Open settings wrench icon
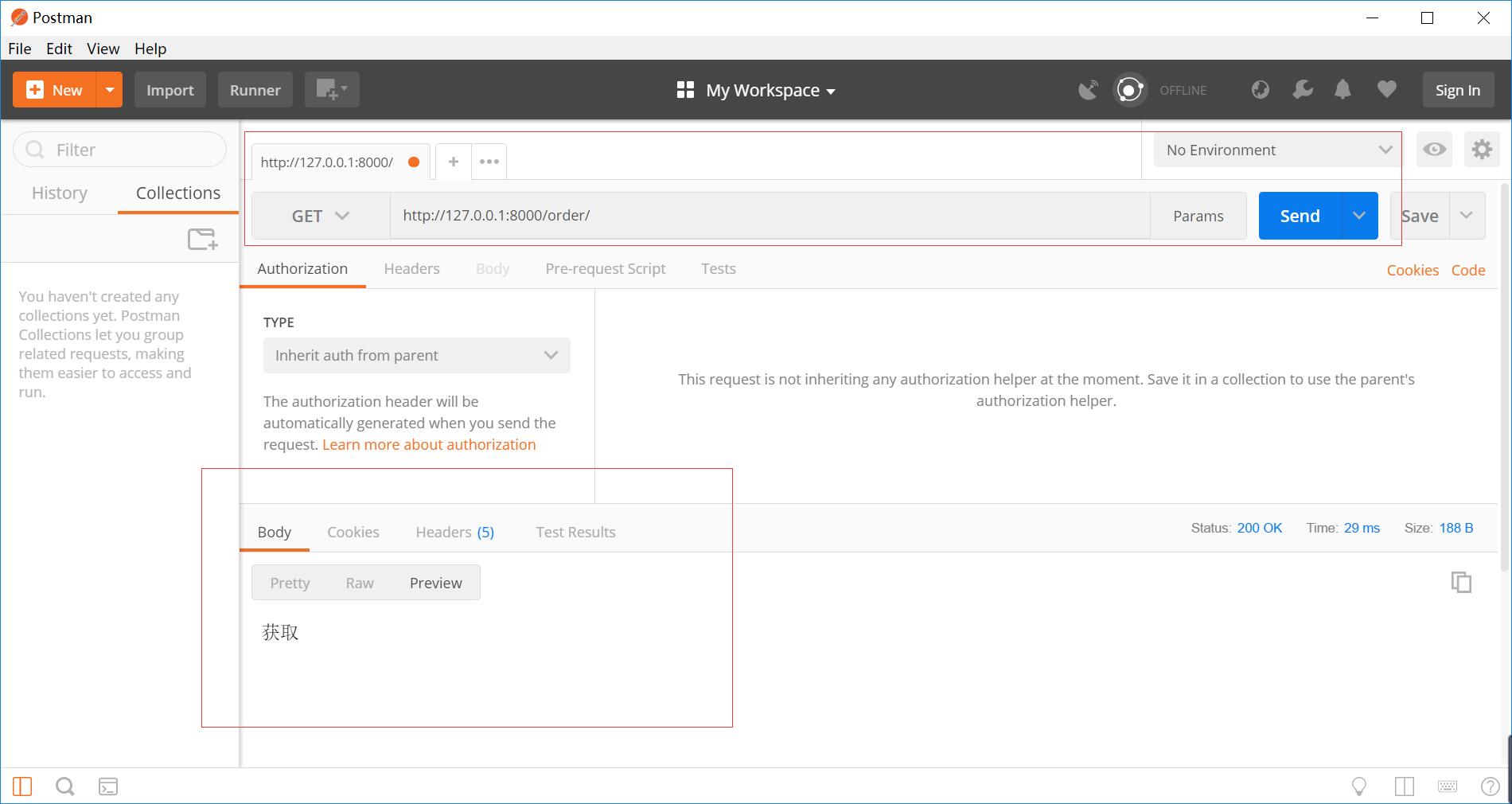 [1303, 90]
